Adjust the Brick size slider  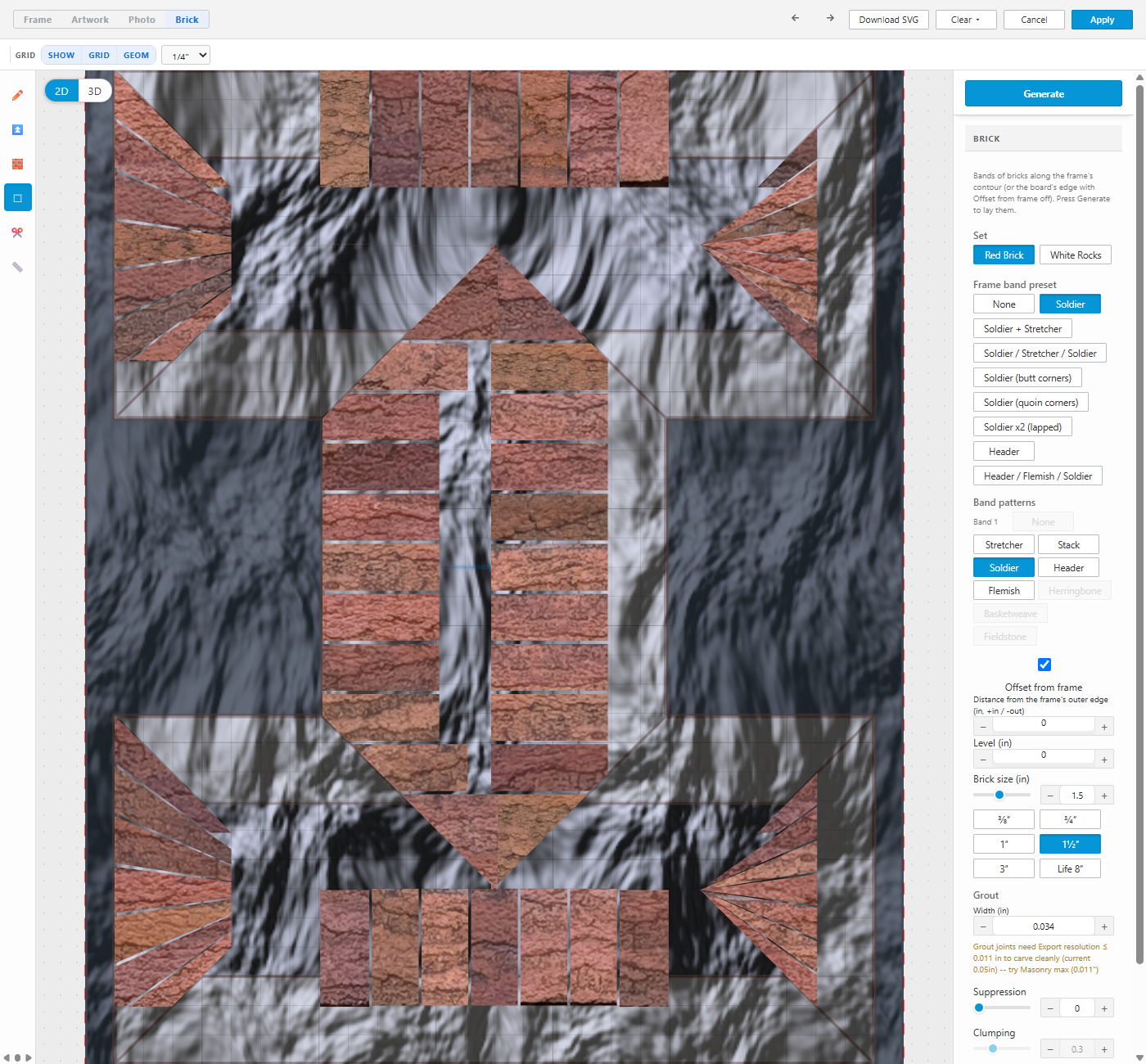1002,795
